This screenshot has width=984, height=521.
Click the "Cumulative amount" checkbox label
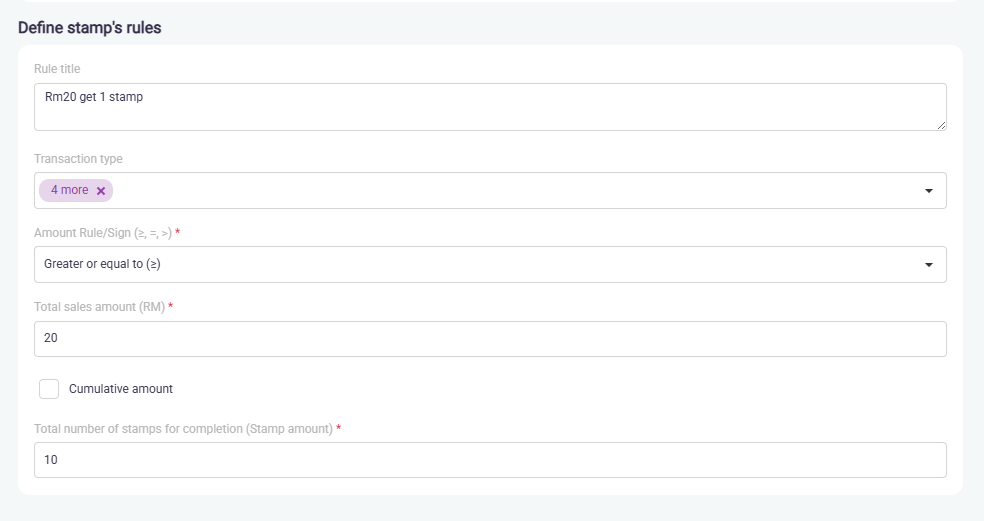(121, 389)
